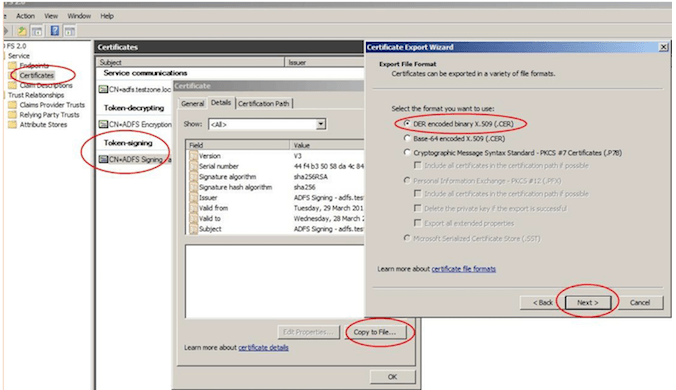Choose PKCS #7 Certificates (.P7B) format
Image resolution: width=676 pixels, height=390 pixels.
[x=407, y=153]
